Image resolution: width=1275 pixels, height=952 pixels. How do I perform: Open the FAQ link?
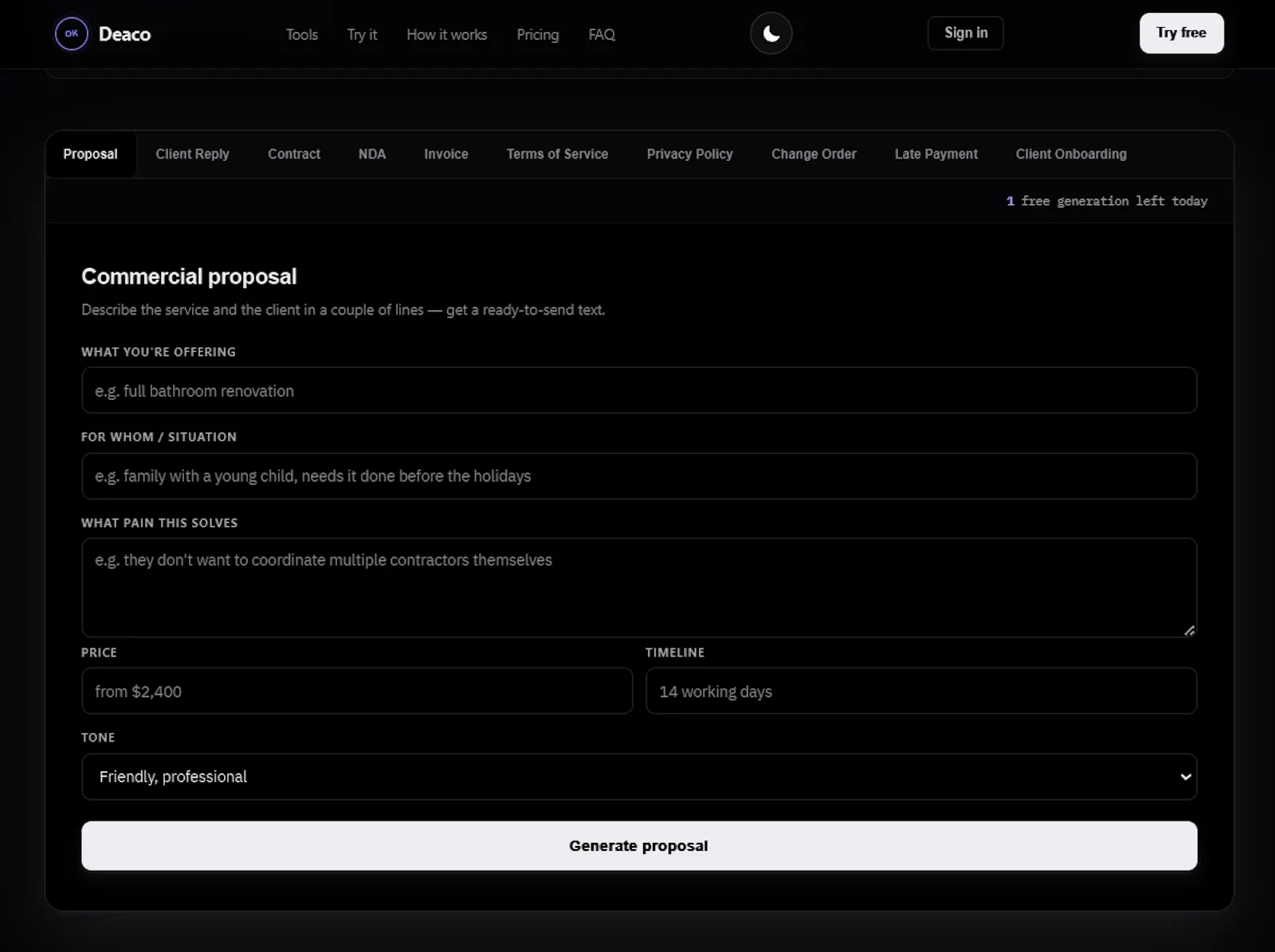click(602, 34)
